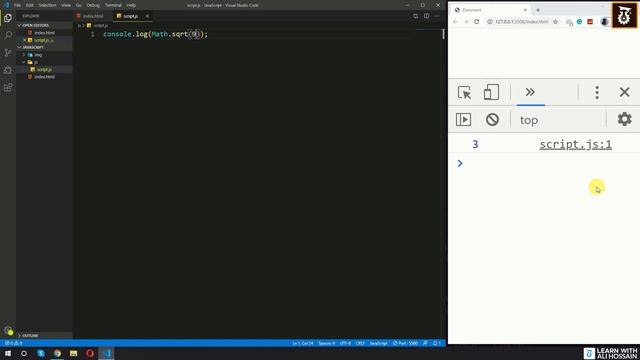Open the Windows Start menu
The width and height of the screenshot is (640, 360).
(8, 353)
